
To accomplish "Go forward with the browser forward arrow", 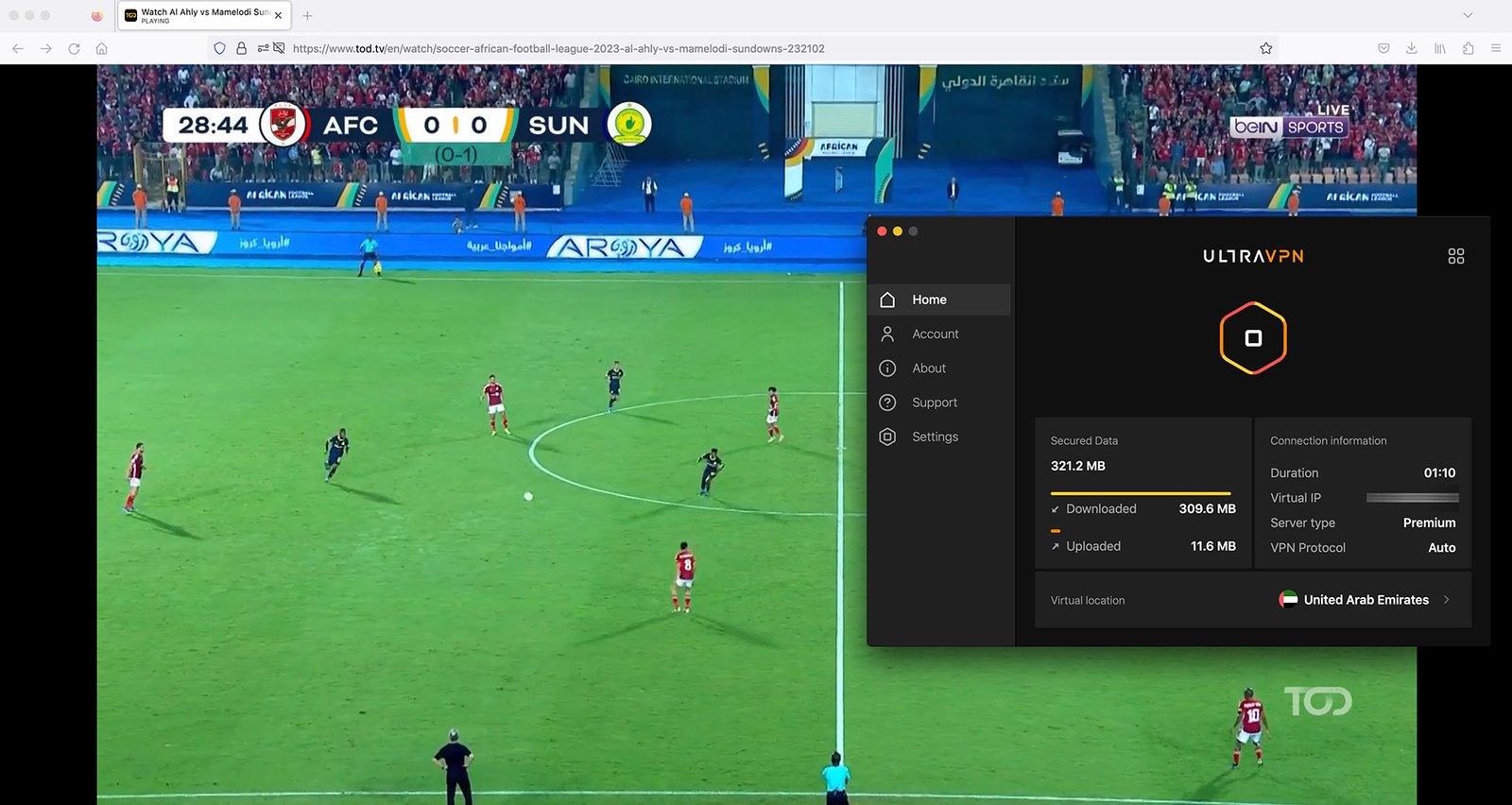I will coord(45,48).
